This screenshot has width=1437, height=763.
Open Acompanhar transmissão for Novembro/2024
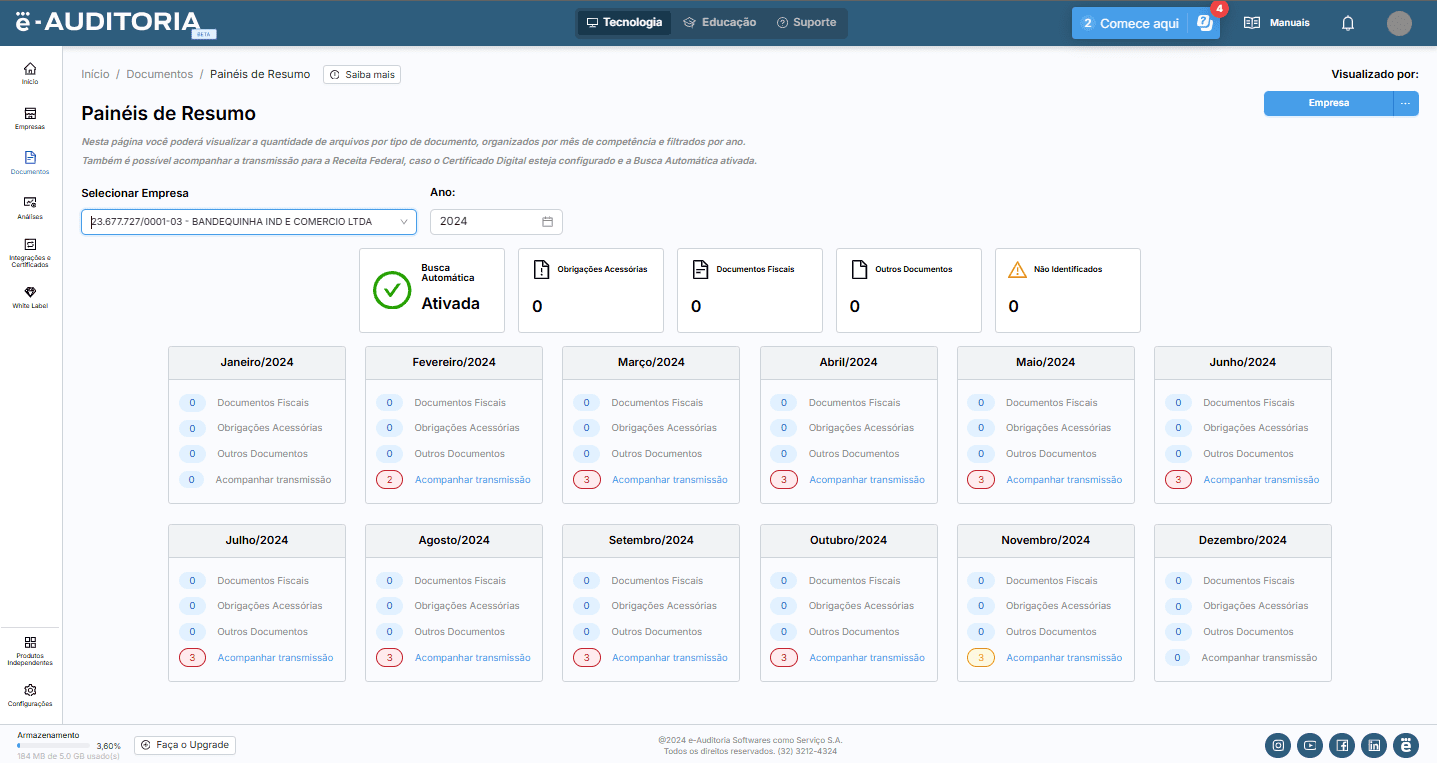[1064, 658]
